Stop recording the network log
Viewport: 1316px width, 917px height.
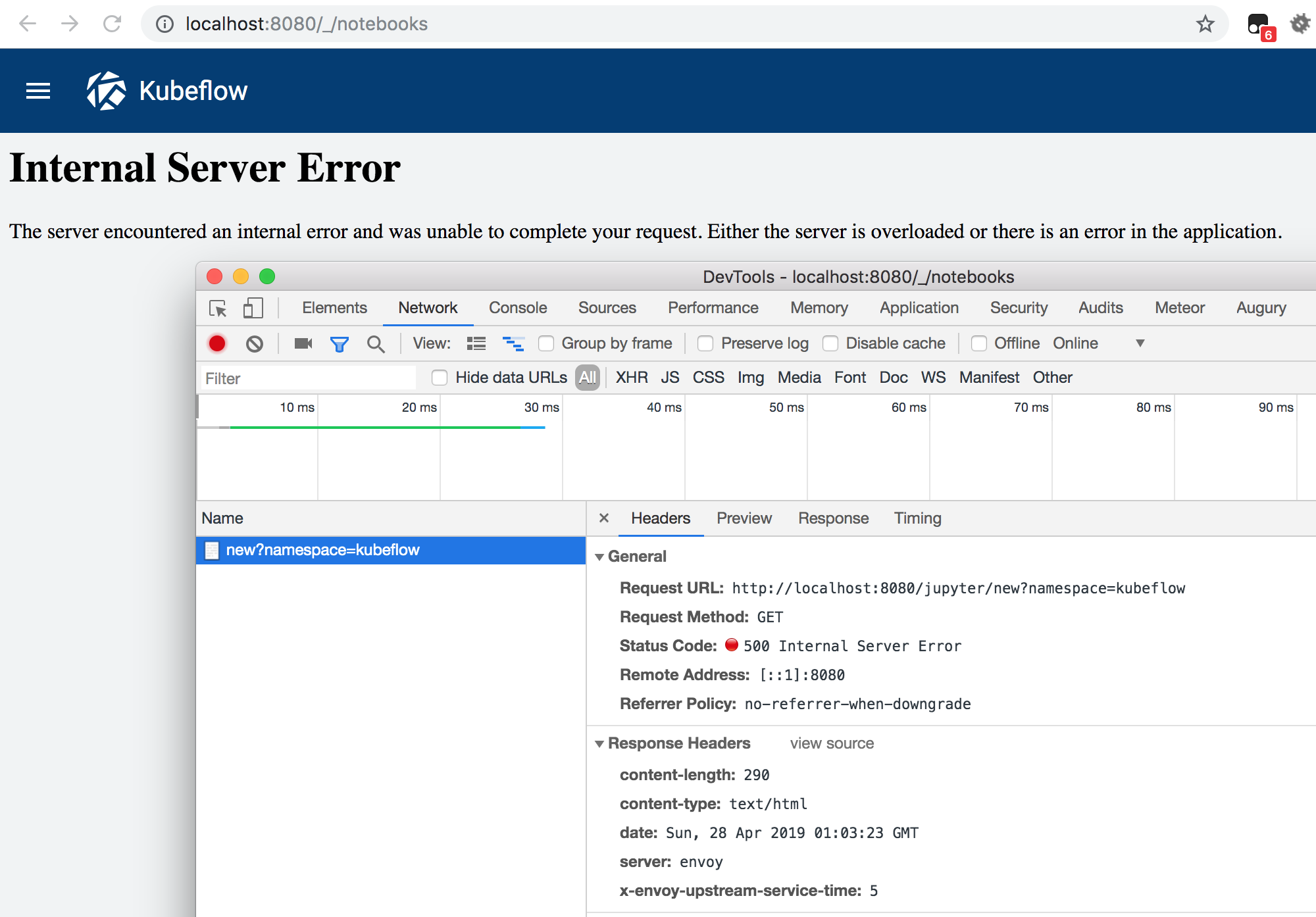tap(217, 343)
